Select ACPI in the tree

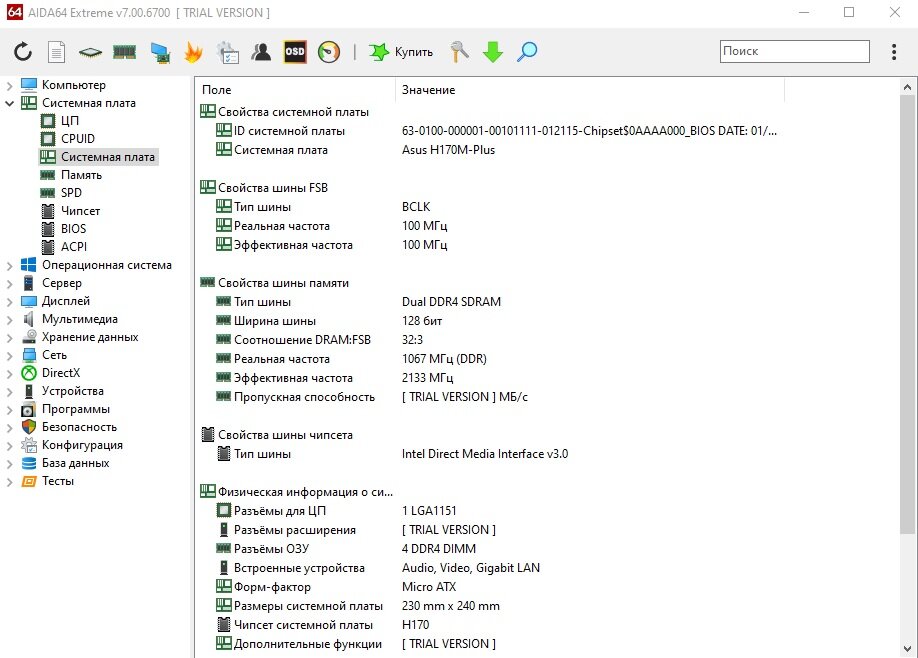[x=73, y=247]
